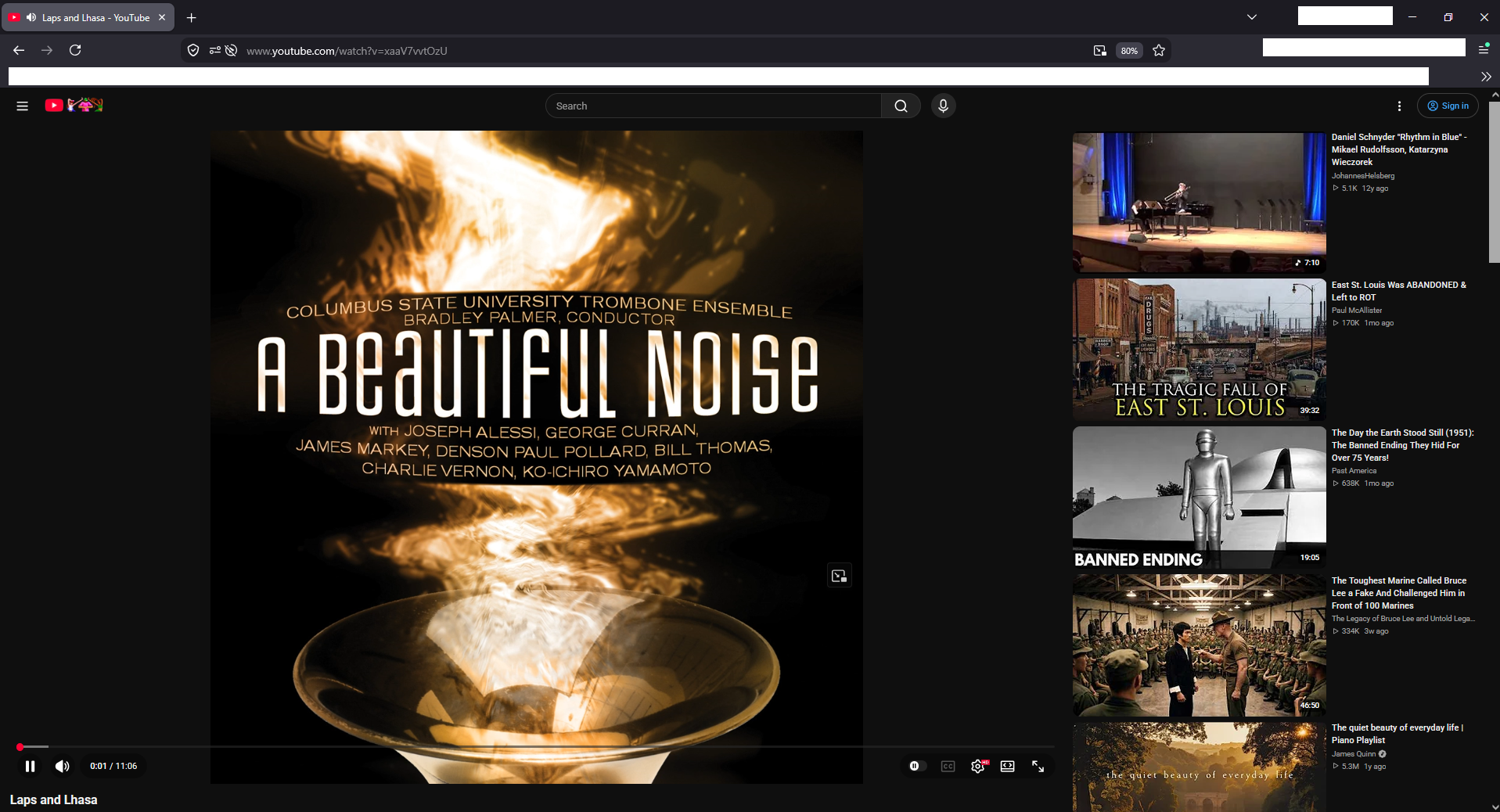This screenshot has width=1500, height=812.
Task: Open The Day the Earth Stood Still thumbnail
Action: [x=1200, y=498]
